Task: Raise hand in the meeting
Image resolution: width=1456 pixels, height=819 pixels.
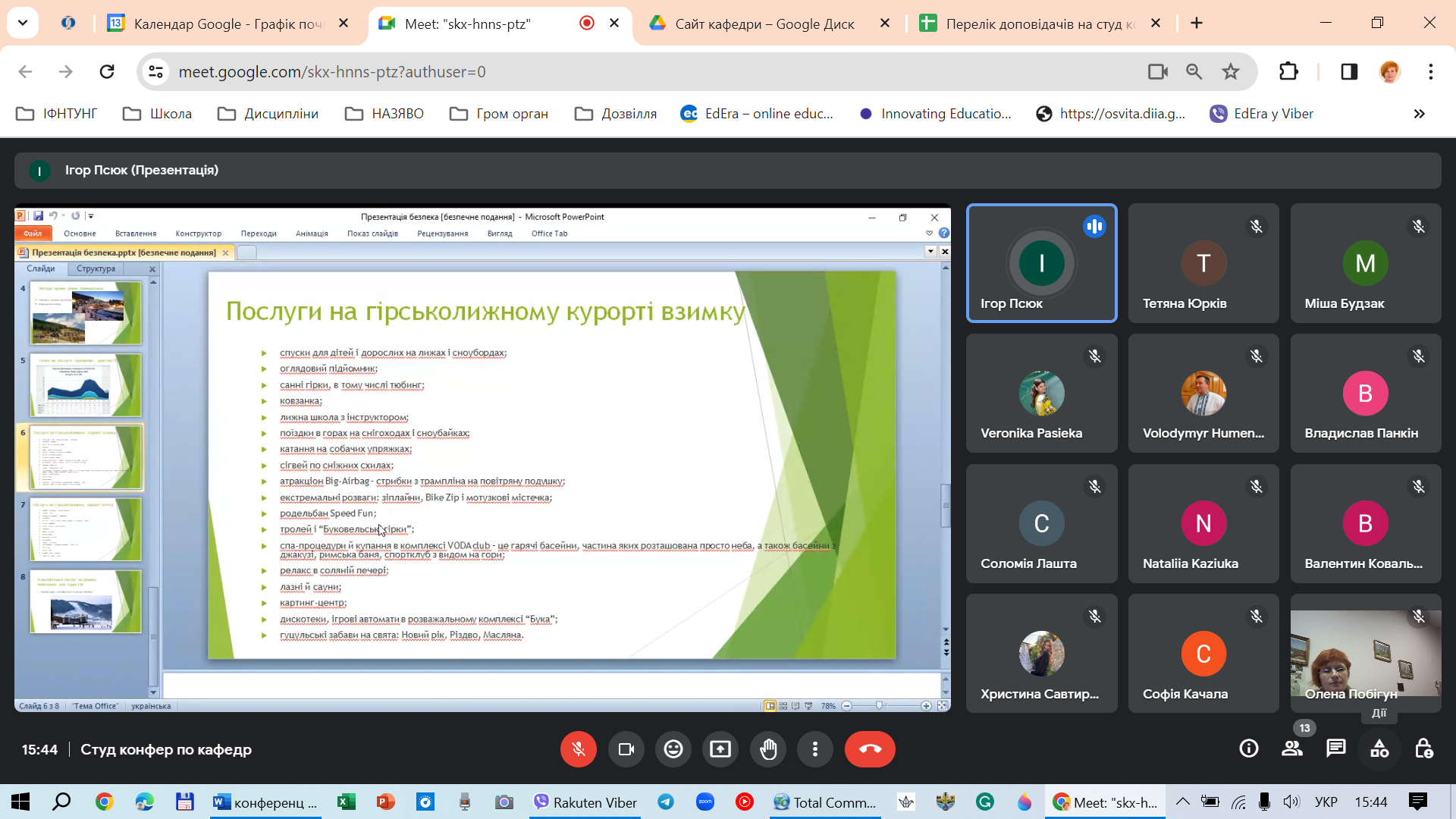Action: click(768, 749)
